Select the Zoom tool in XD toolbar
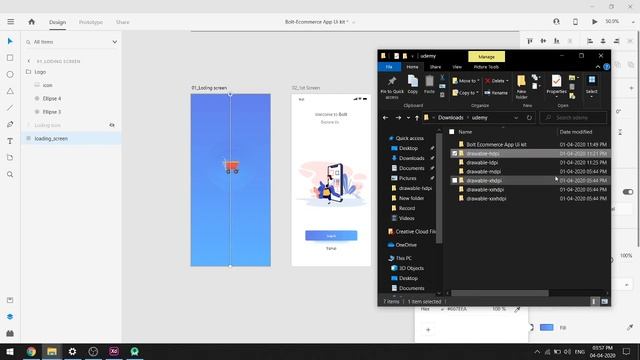The width and height of the screenshot is (640, 360). pos(10,174)
